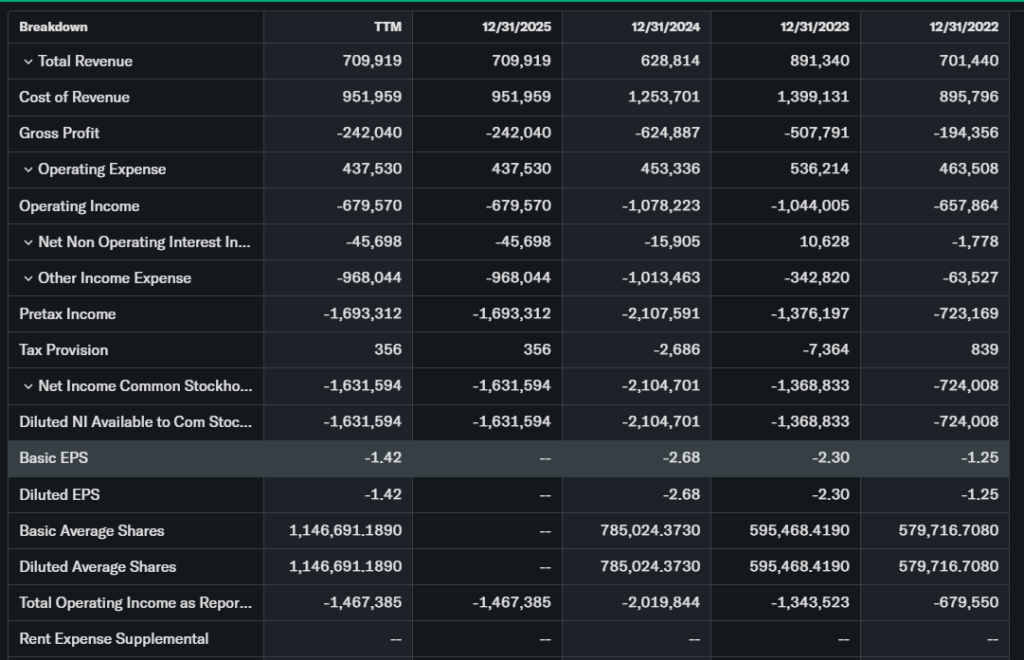1024x660 pixels.
Task: Click the Breakdown column header
Action: pos(53,27)
